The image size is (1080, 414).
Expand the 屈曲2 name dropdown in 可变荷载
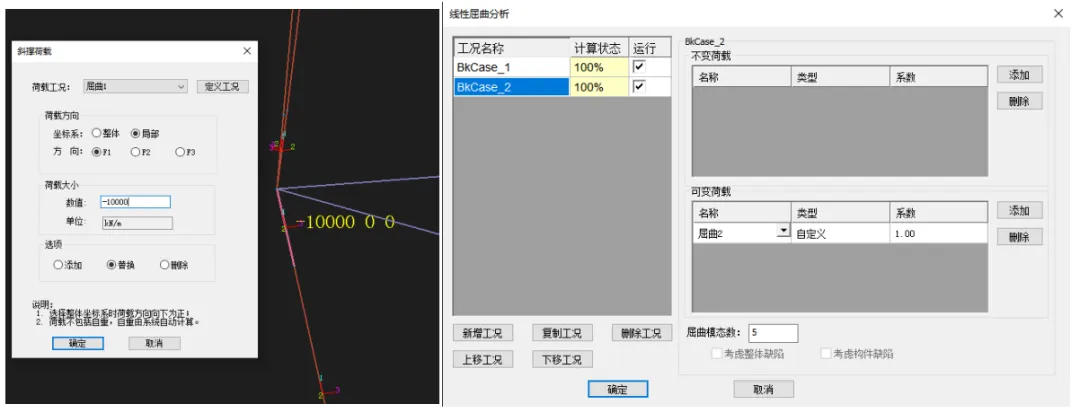781,233
